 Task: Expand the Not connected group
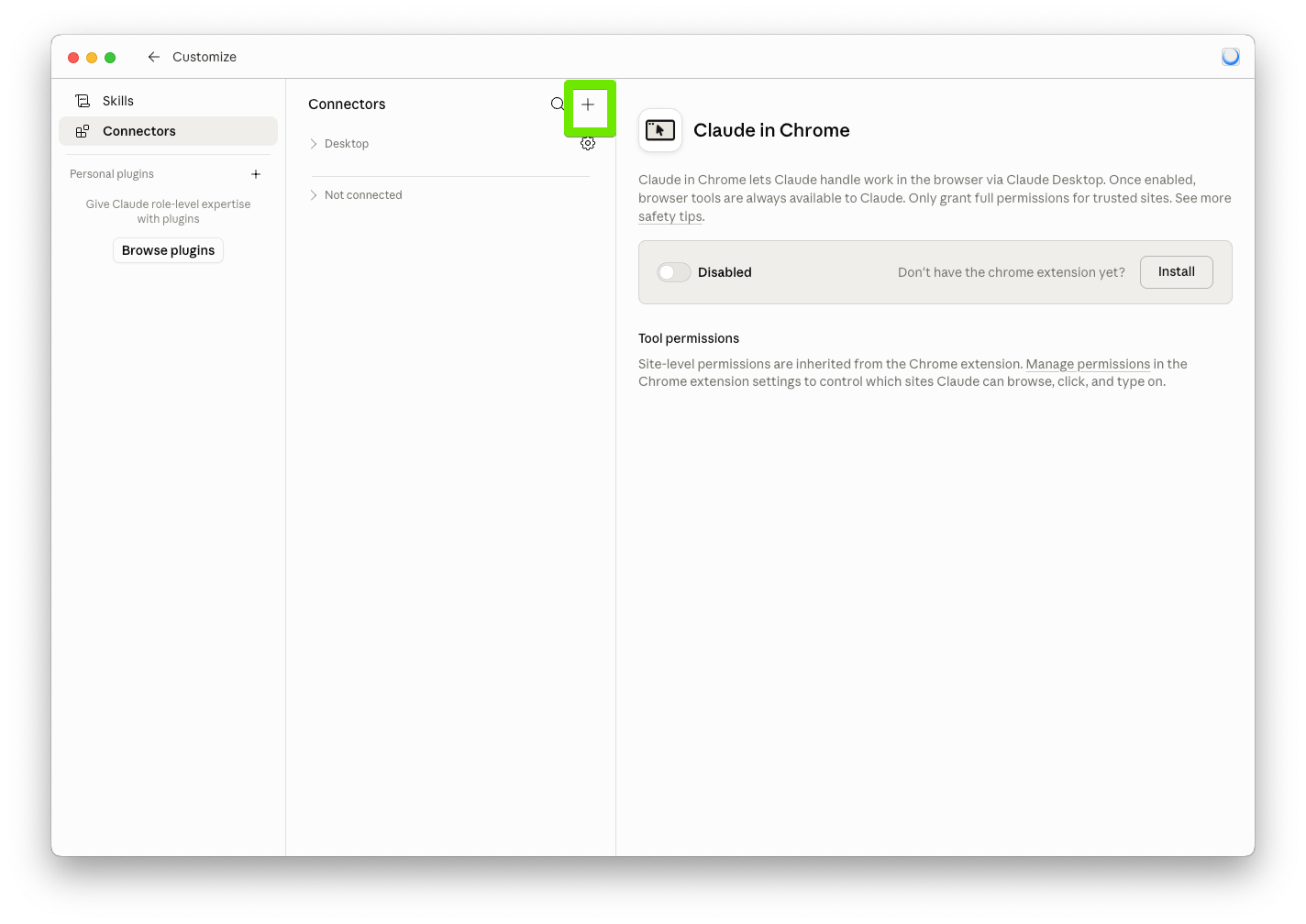356,195
